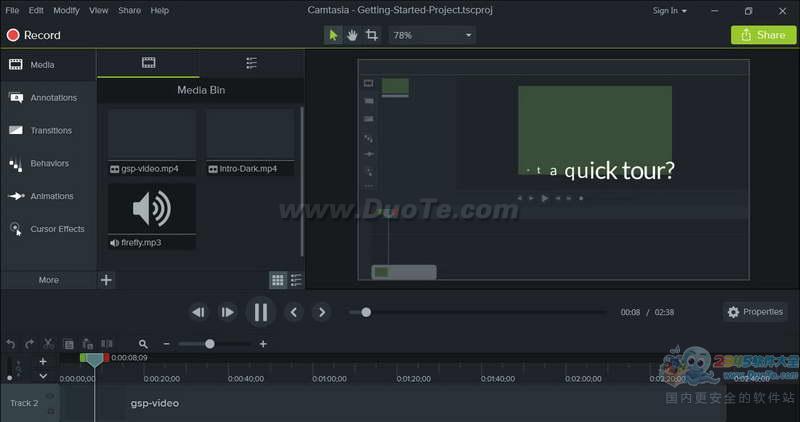The image size is (800, 422).
Task: Step back one frame
Action: pos(198,312)
